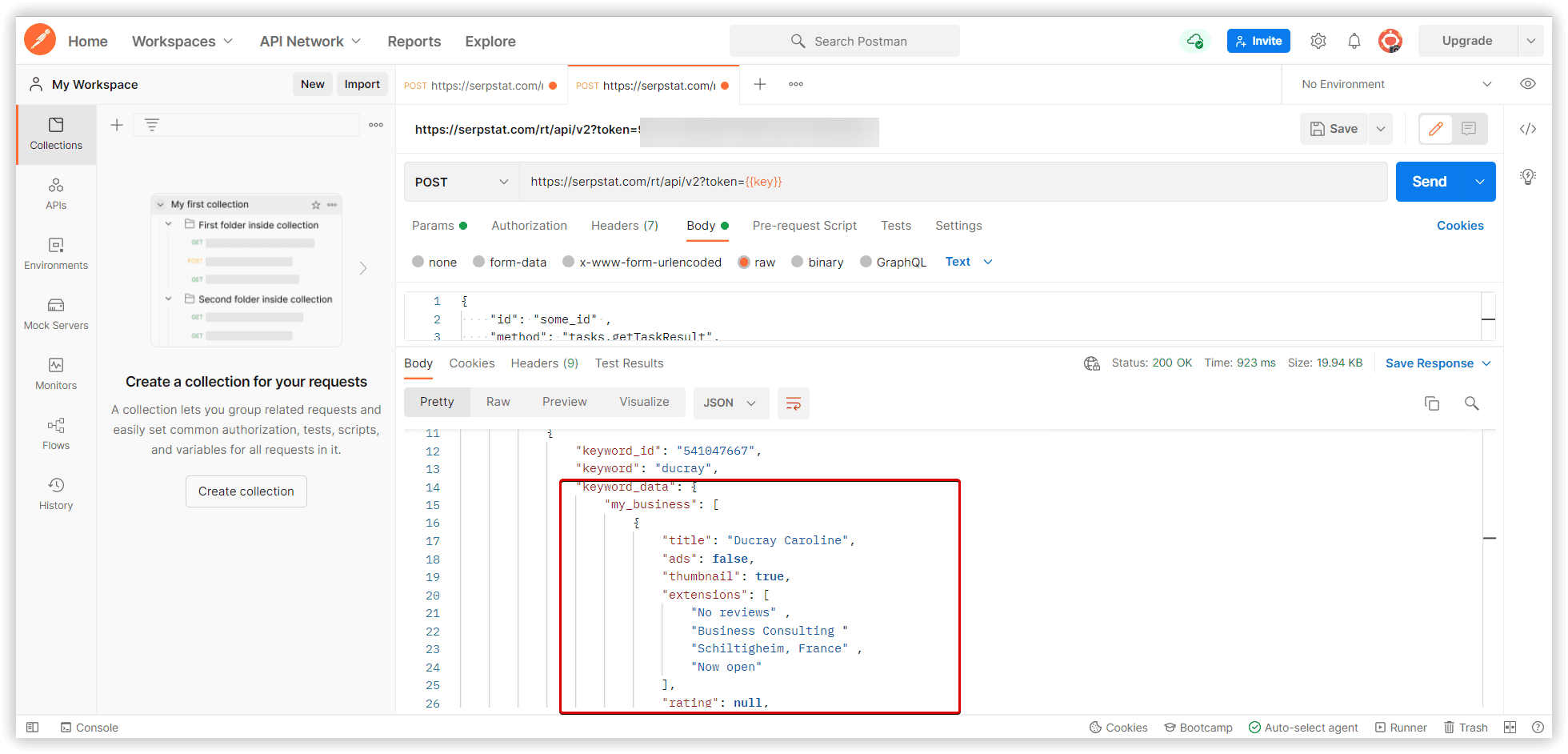Viewport: 1568px width, 754px height.
Task: Expand the Save Response dropdown
Action: click(x=1486, y=363)
